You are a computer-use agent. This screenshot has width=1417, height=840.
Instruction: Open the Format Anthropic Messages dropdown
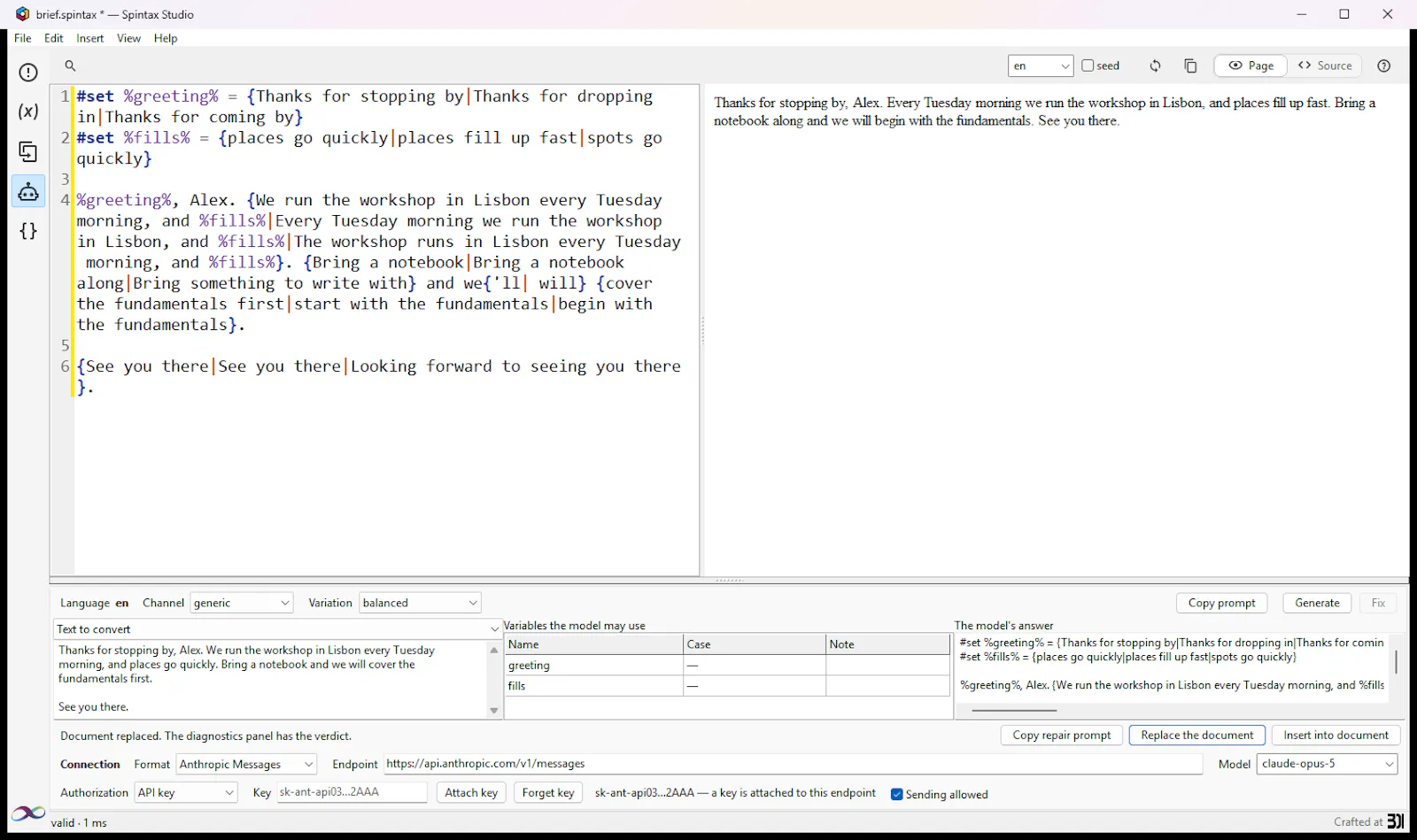click(246, 764)
